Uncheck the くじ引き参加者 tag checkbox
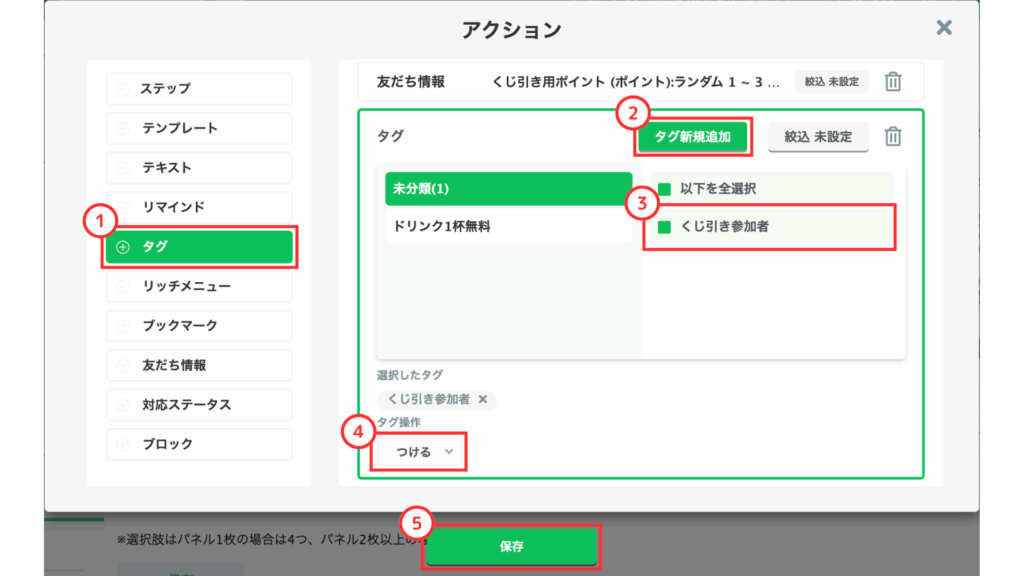Image resolution: width=1024 pixels, height=576 pixels. tap(663, 227)
